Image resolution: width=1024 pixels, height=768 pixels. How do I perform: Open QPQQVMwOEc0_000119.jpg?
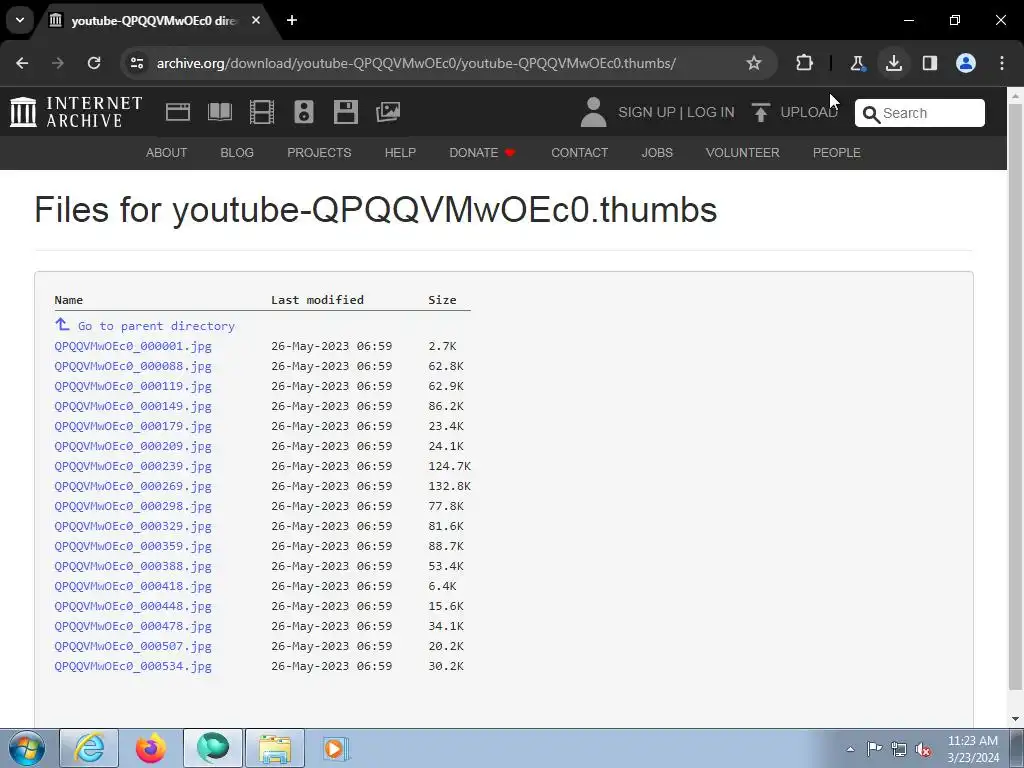(x=133, y=386)
